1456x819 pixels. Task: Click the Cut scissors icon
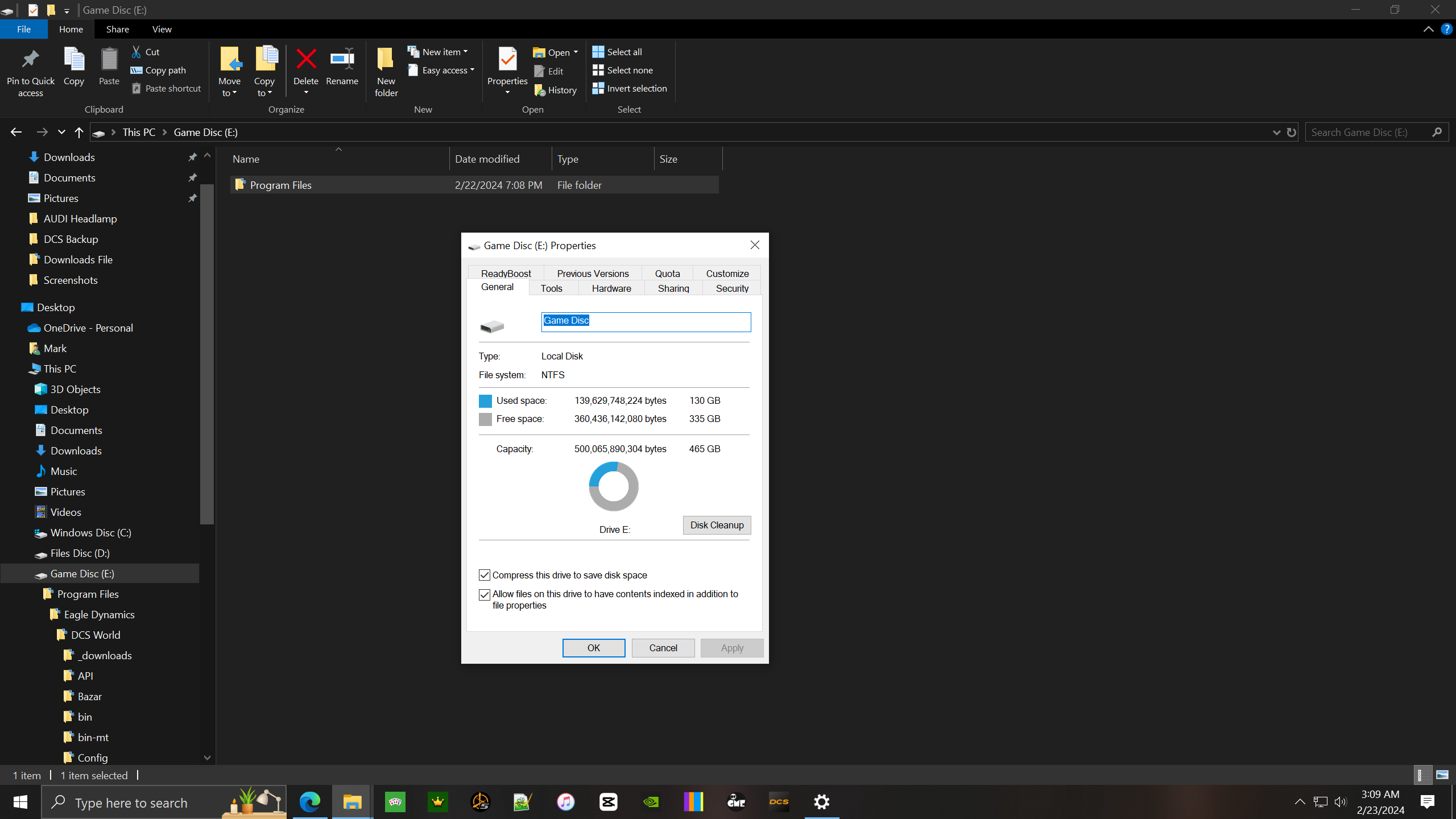[136, 52]
